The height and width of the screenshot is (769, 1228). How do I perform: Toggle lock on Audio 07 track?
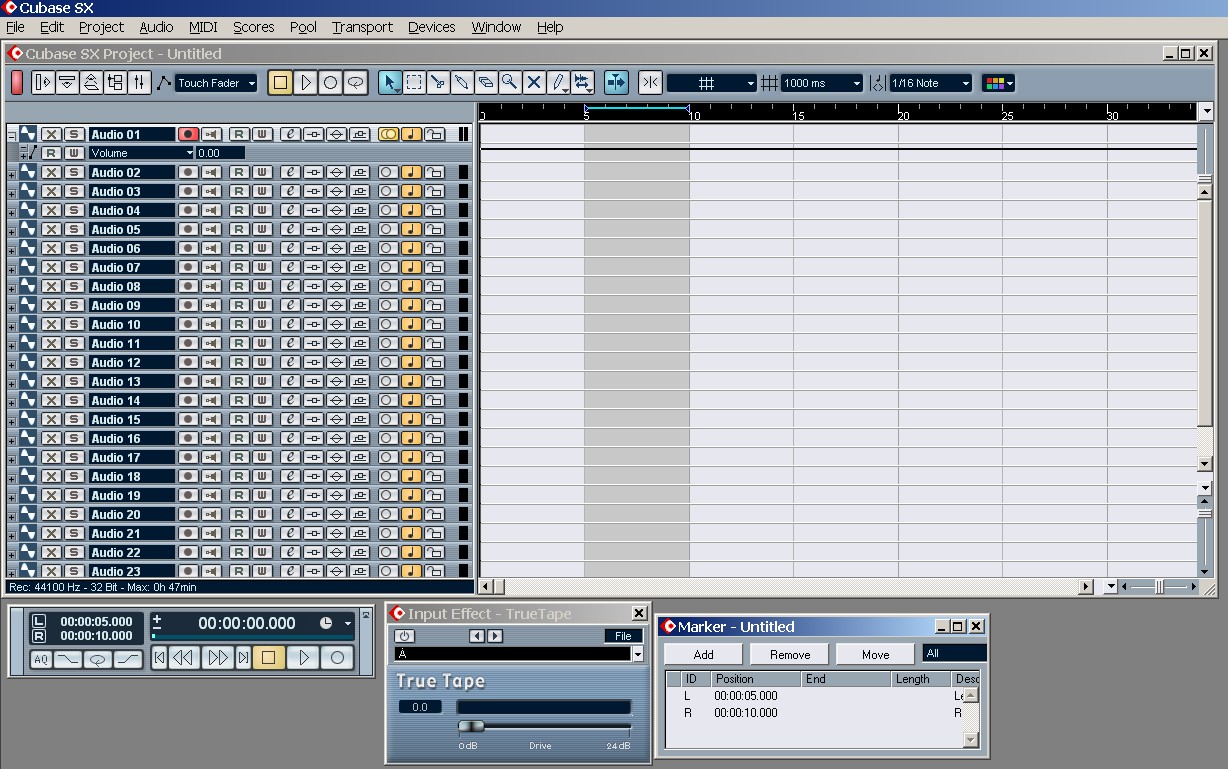pyautogui.click(x=434, y=267)
